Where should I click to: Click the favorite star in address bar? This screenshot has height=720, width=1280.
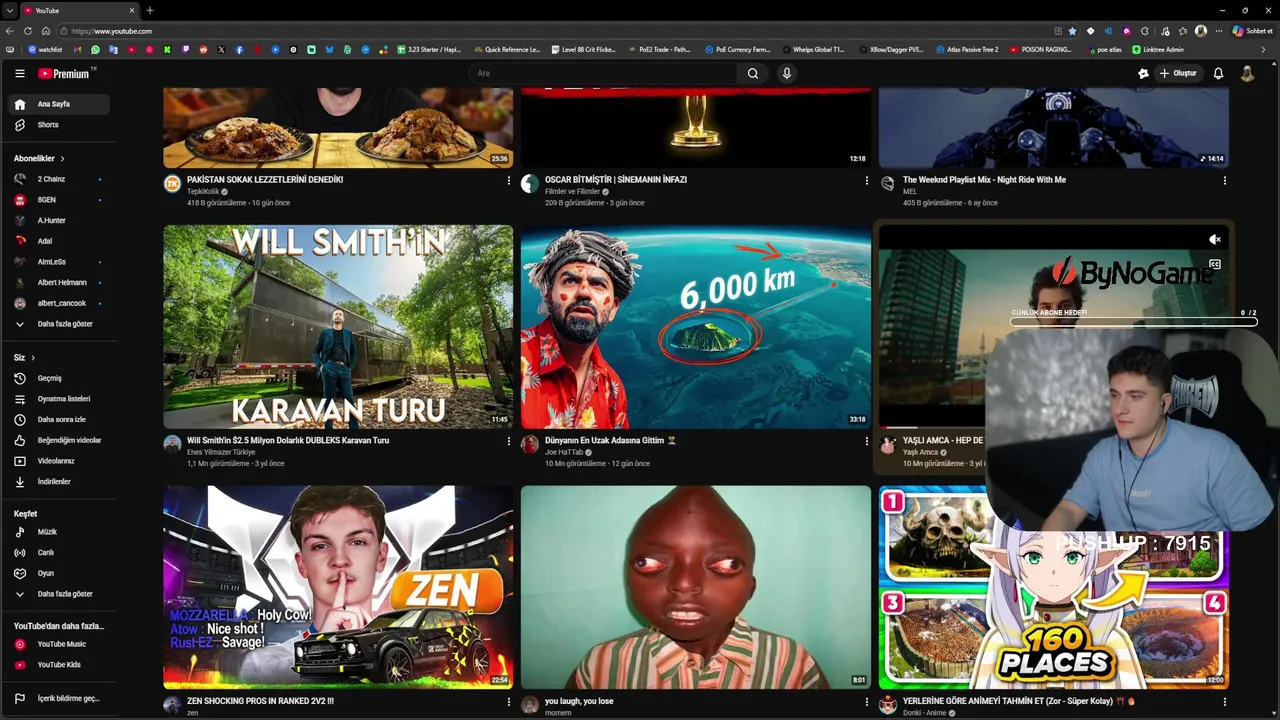click(1073, 31)
